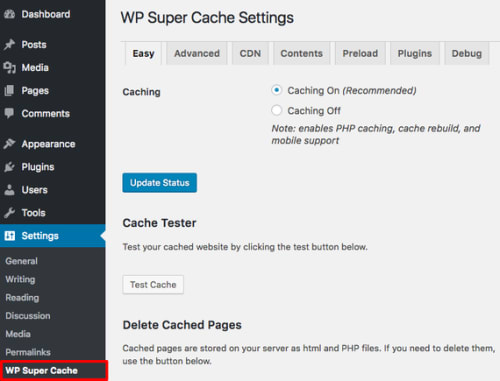Open the Contents tab
Image resolution: width=500 pixels, height=381 pixels.
tap(302, 53)
